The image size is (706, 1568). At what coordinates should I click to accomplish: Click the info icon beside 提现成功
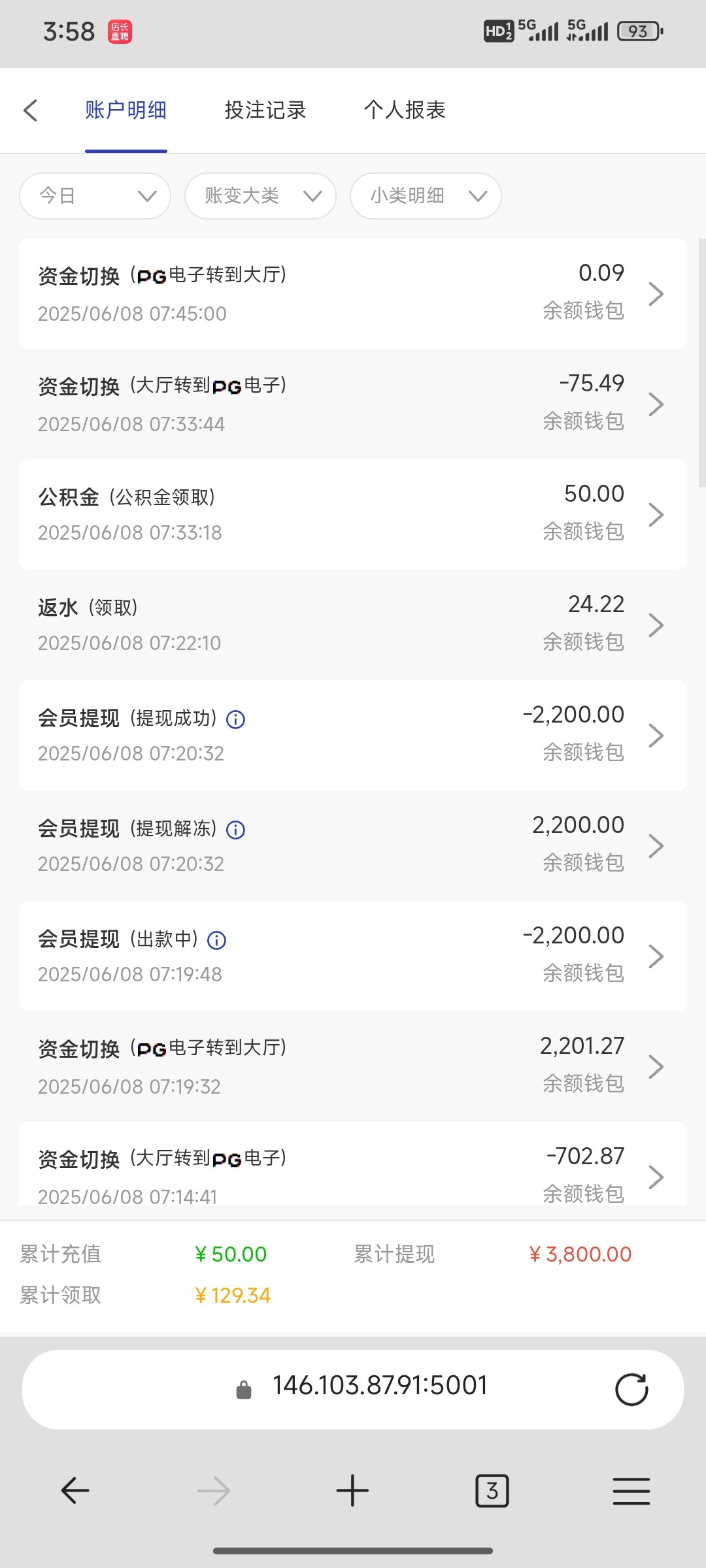(235, 719)
